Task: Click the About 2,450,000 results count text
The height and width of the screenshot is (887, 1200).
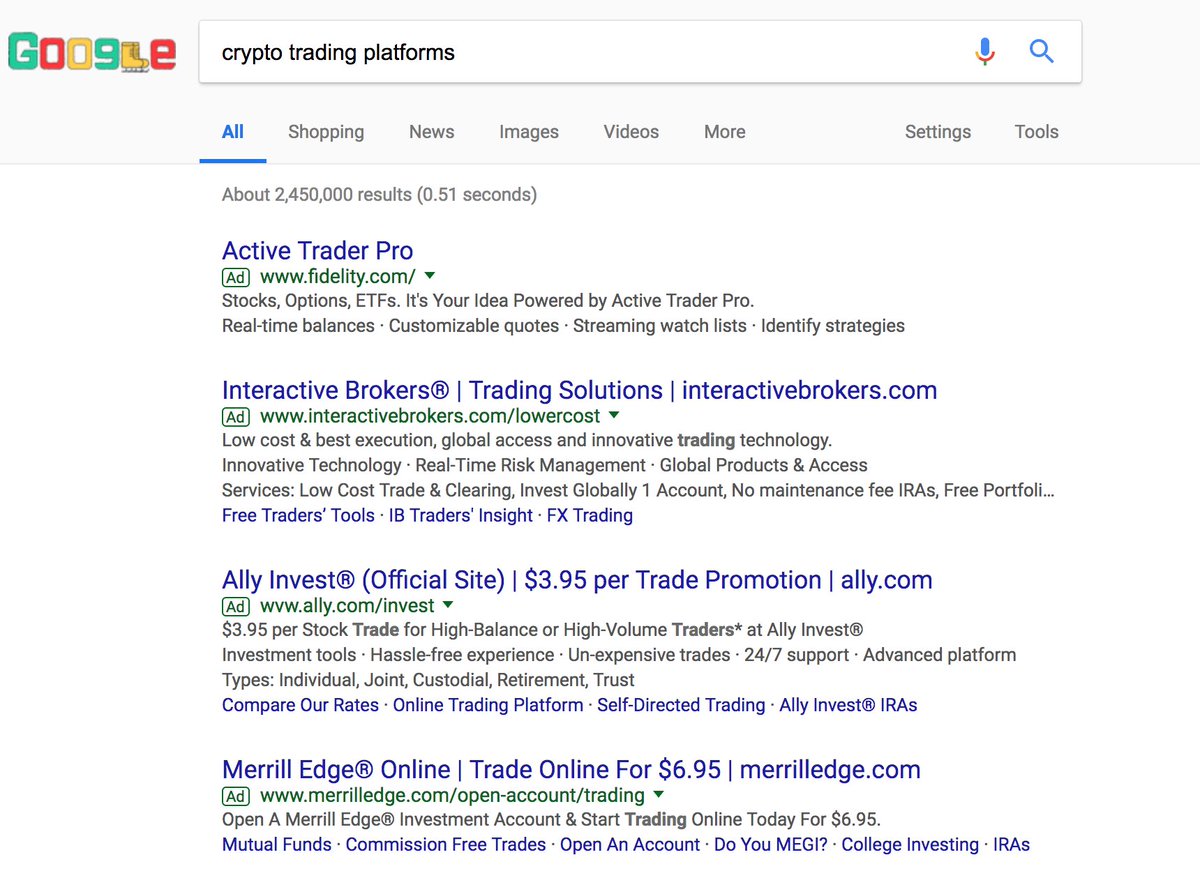Action: click(380, 194)
